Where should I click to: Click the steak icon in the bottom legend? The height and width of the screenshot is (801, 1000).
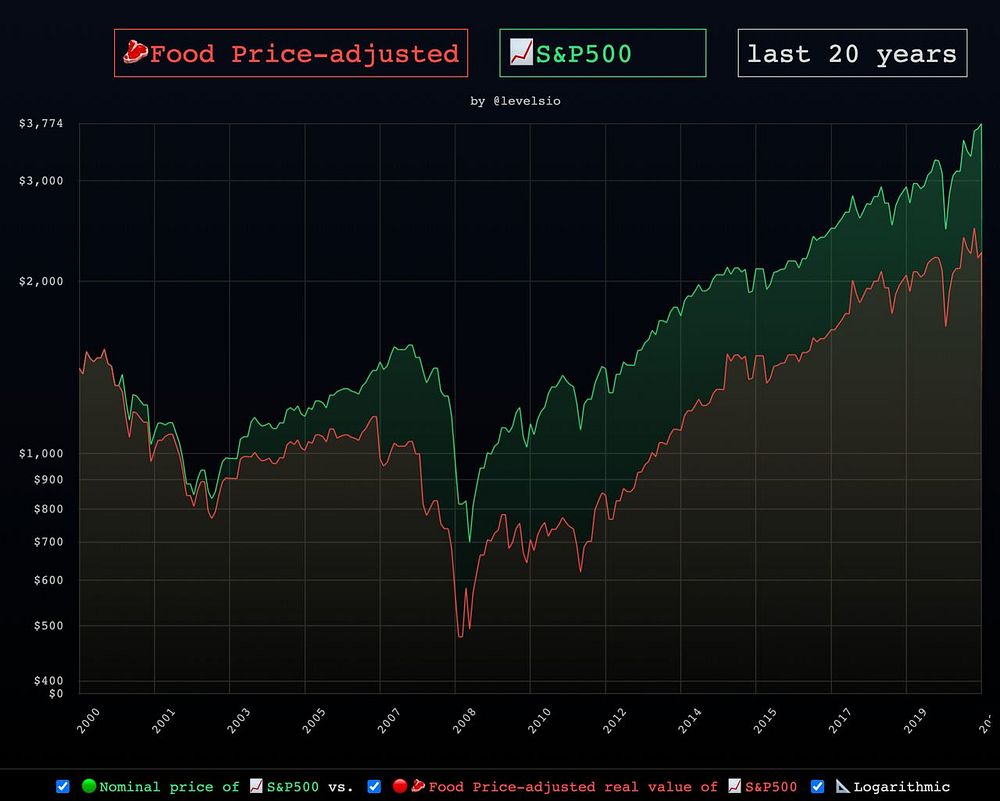click(418, 786)
